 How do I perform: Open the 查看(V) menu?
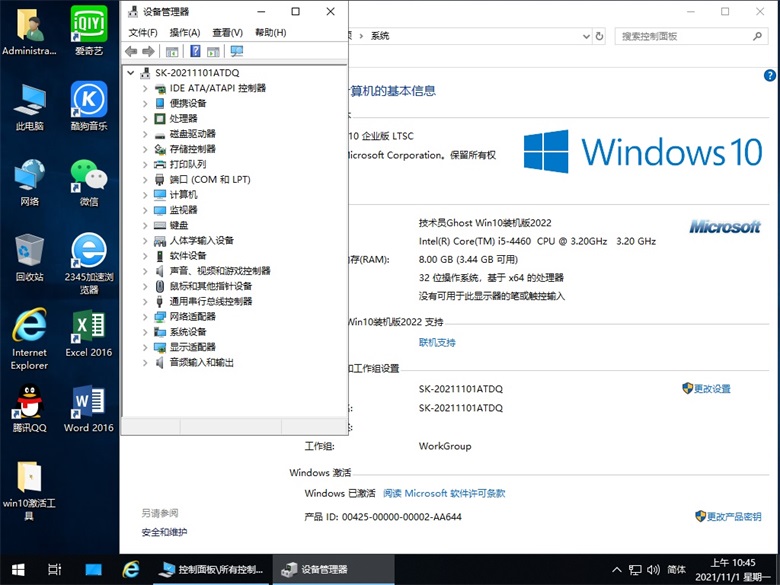[227, 33]
